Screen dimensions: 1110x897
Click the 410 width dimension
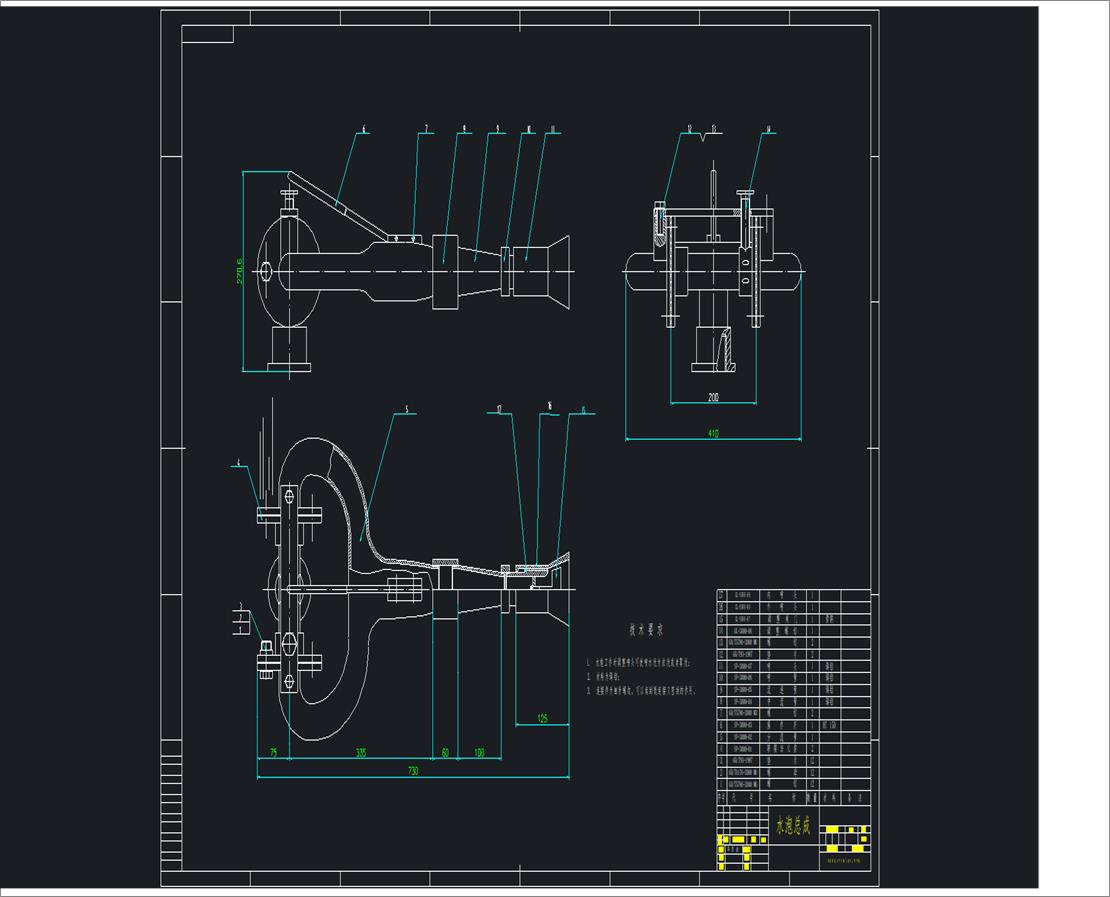click(x=713, y=433)
